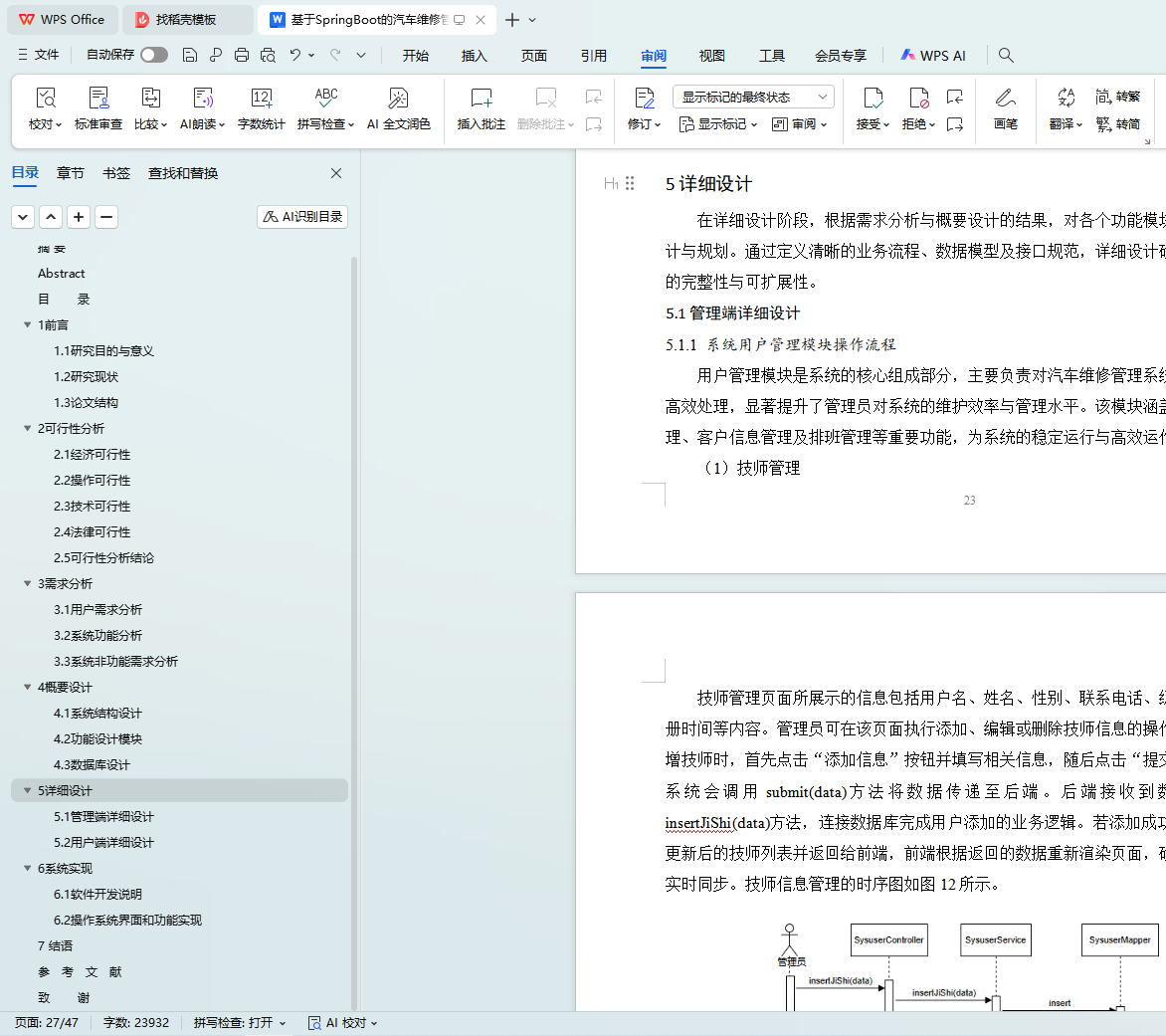
Task: Switch to the 视图 ribbon tab
Action: [x=711, y=56]
